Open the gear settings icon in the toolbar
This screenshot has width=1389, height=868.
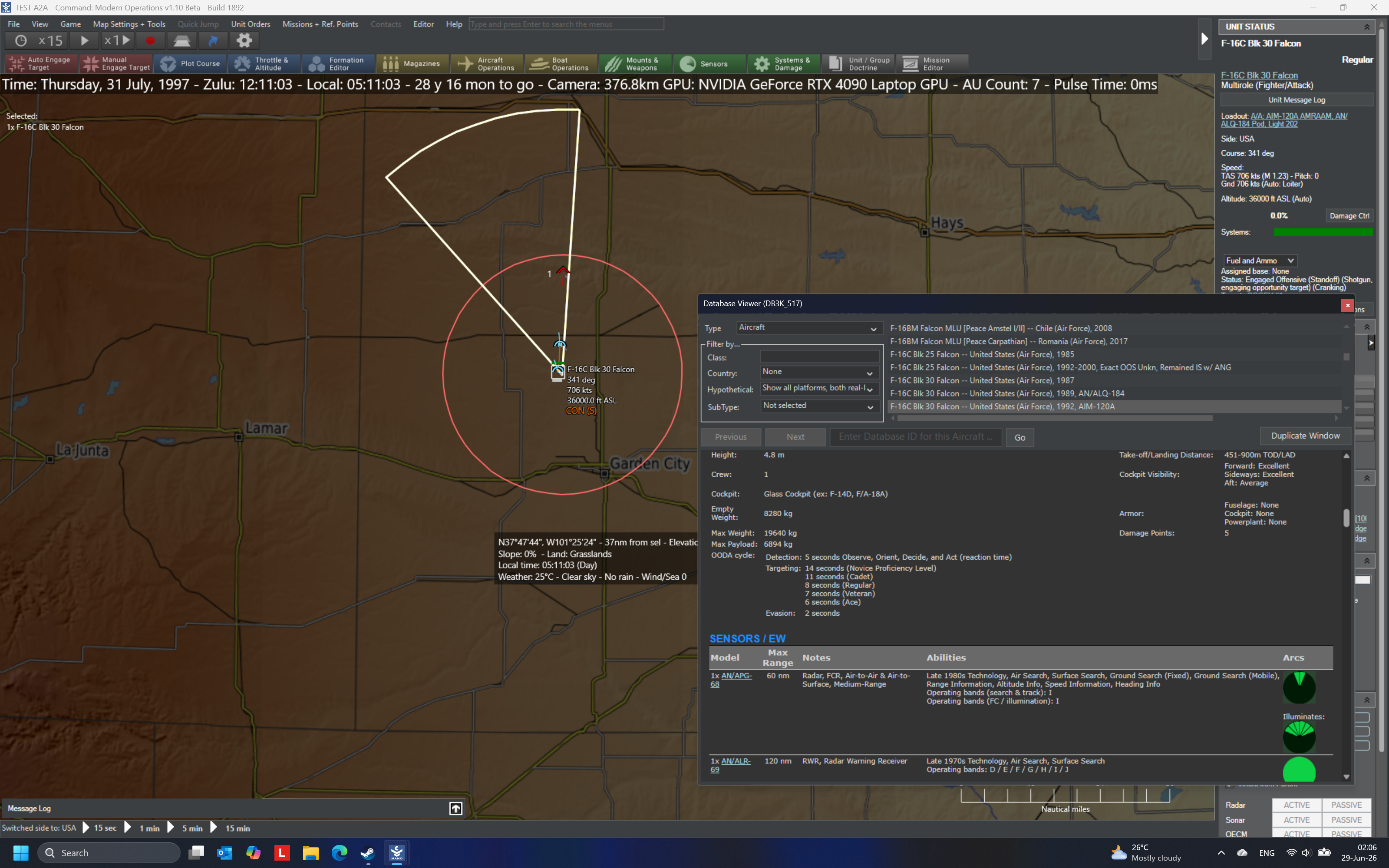point(244,41)
